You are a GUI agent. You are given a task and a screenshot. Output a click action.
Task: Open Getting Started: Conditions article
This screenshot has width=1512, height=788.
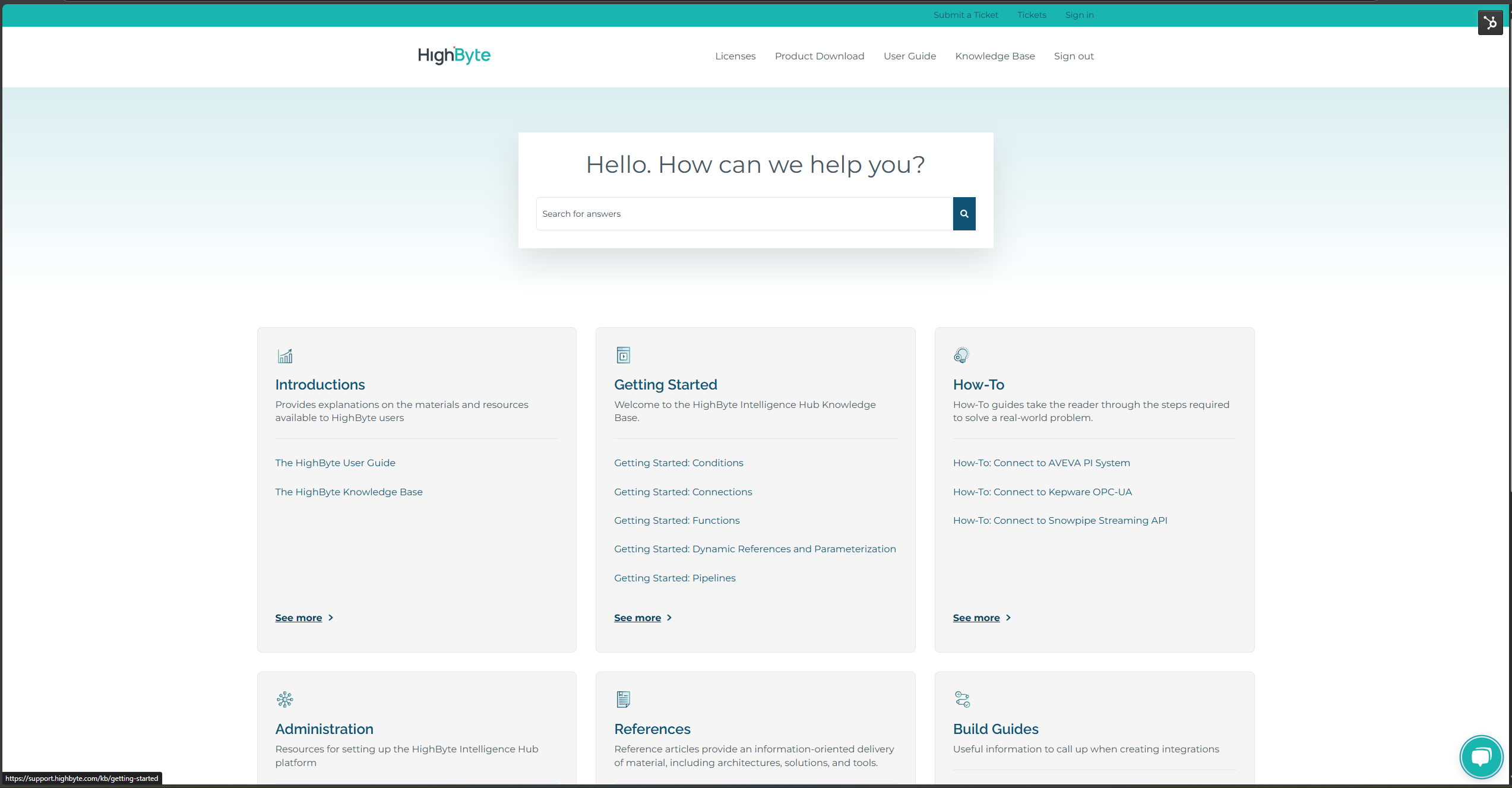679,463
